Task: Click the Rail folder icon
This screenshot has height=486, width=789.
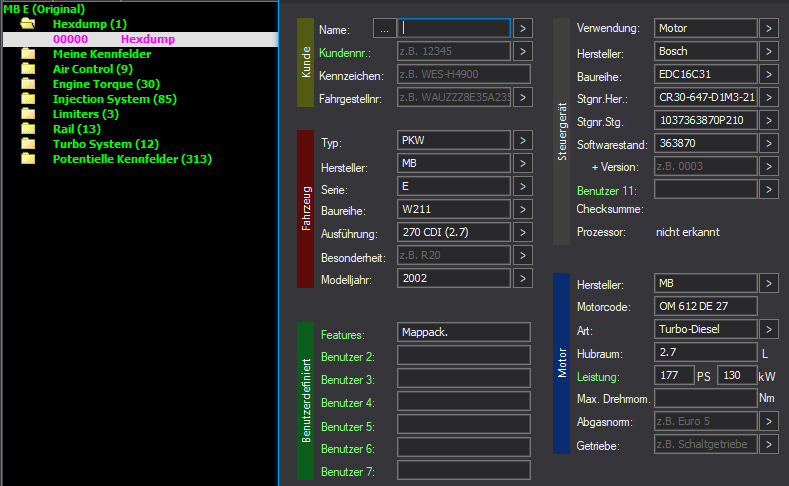Action: click(x=28, y=129)
